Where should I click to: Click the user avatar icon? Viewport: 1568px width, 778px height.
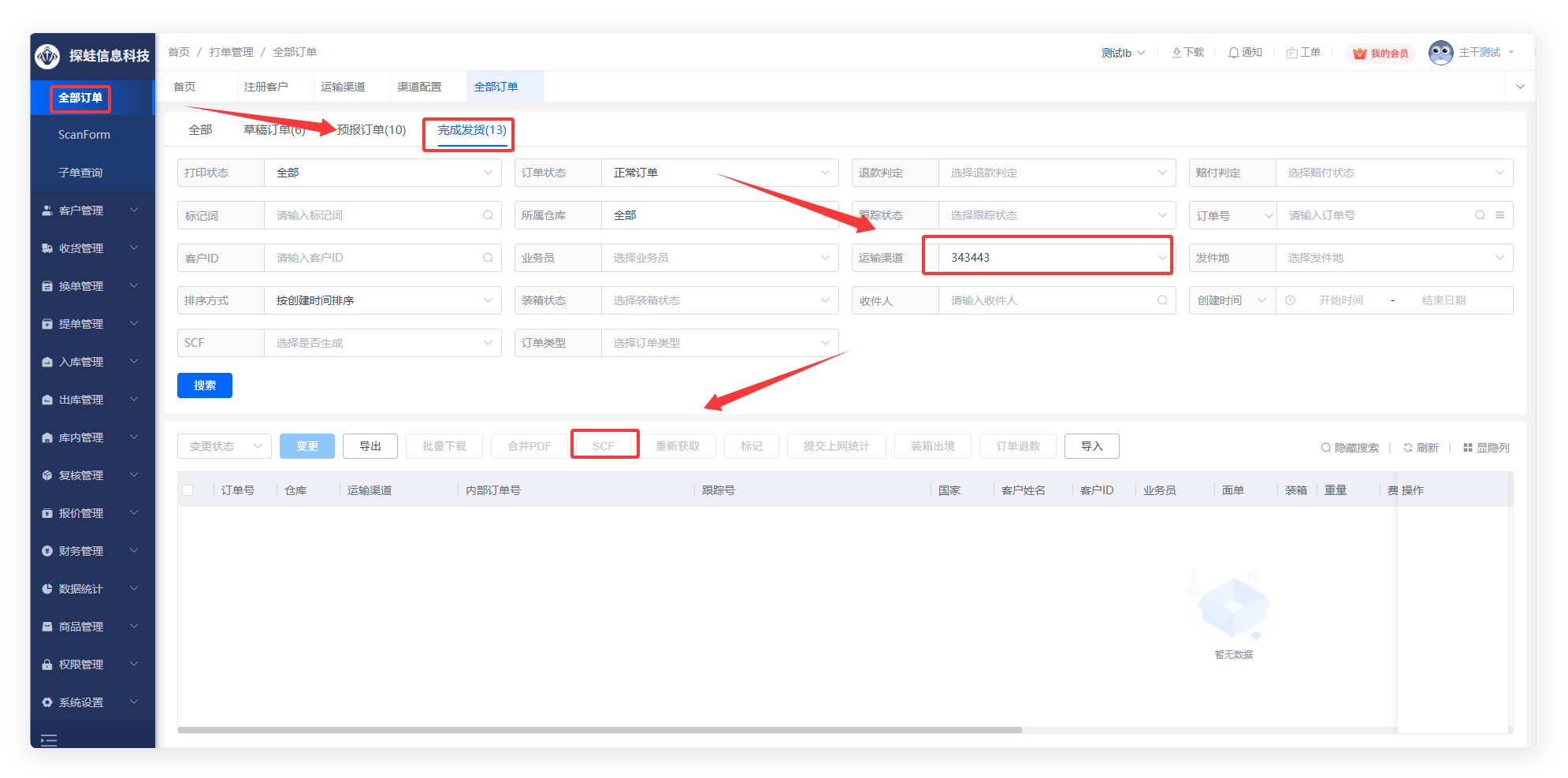click(x=1440, y=53)
